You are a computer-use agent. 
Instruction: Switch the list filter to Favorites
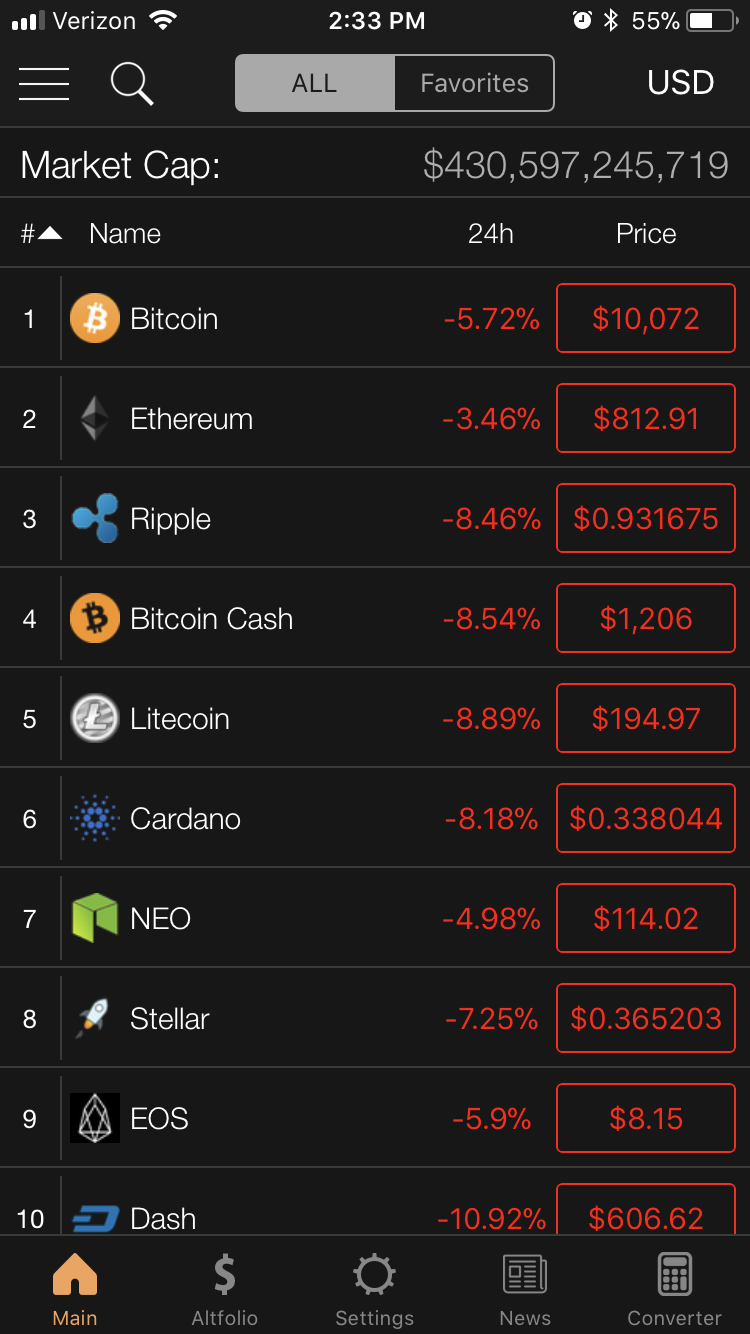coord(474,83)
